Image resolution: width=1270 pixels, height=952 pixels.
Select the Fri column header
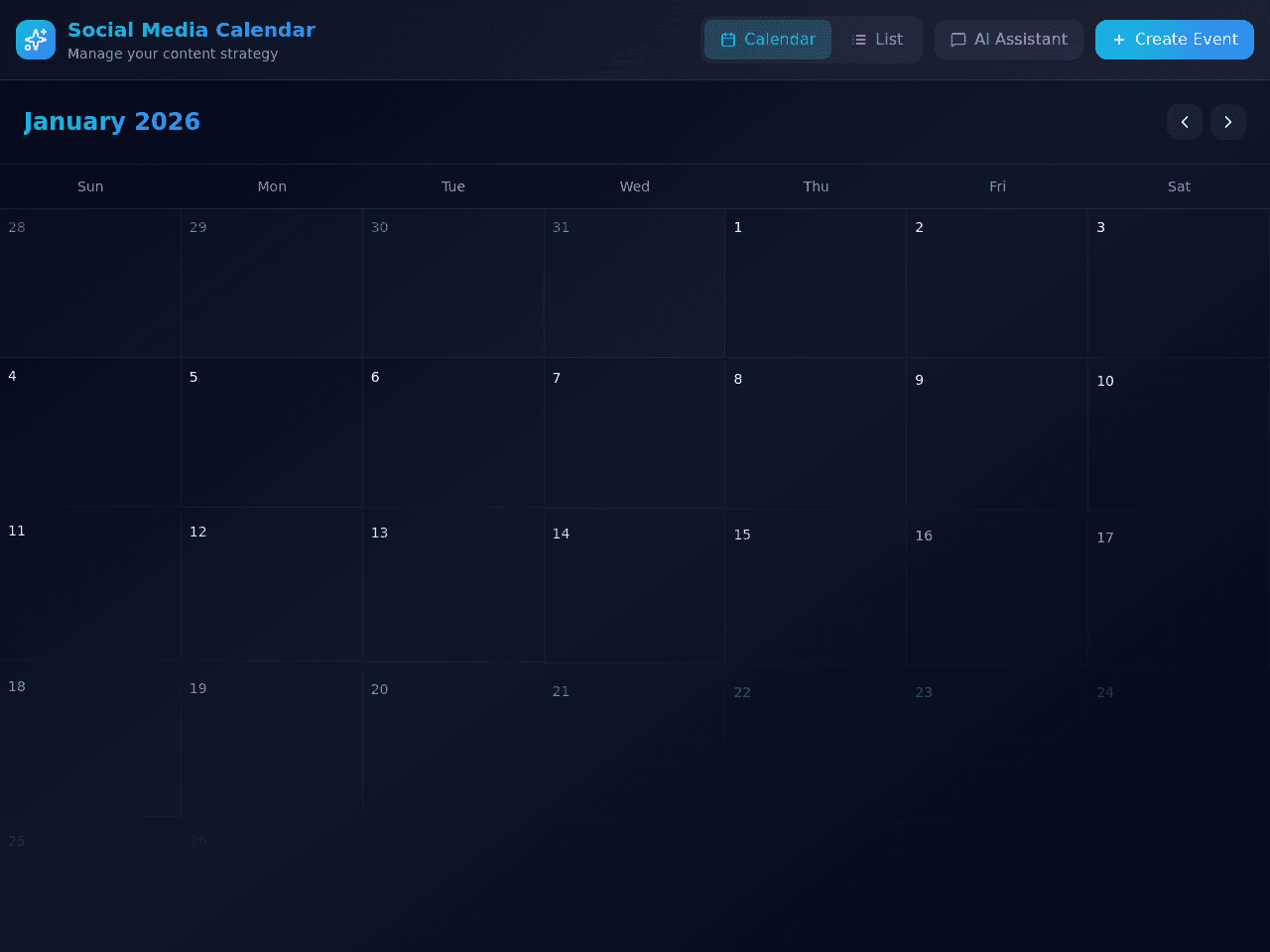click(x=997, y=186)
